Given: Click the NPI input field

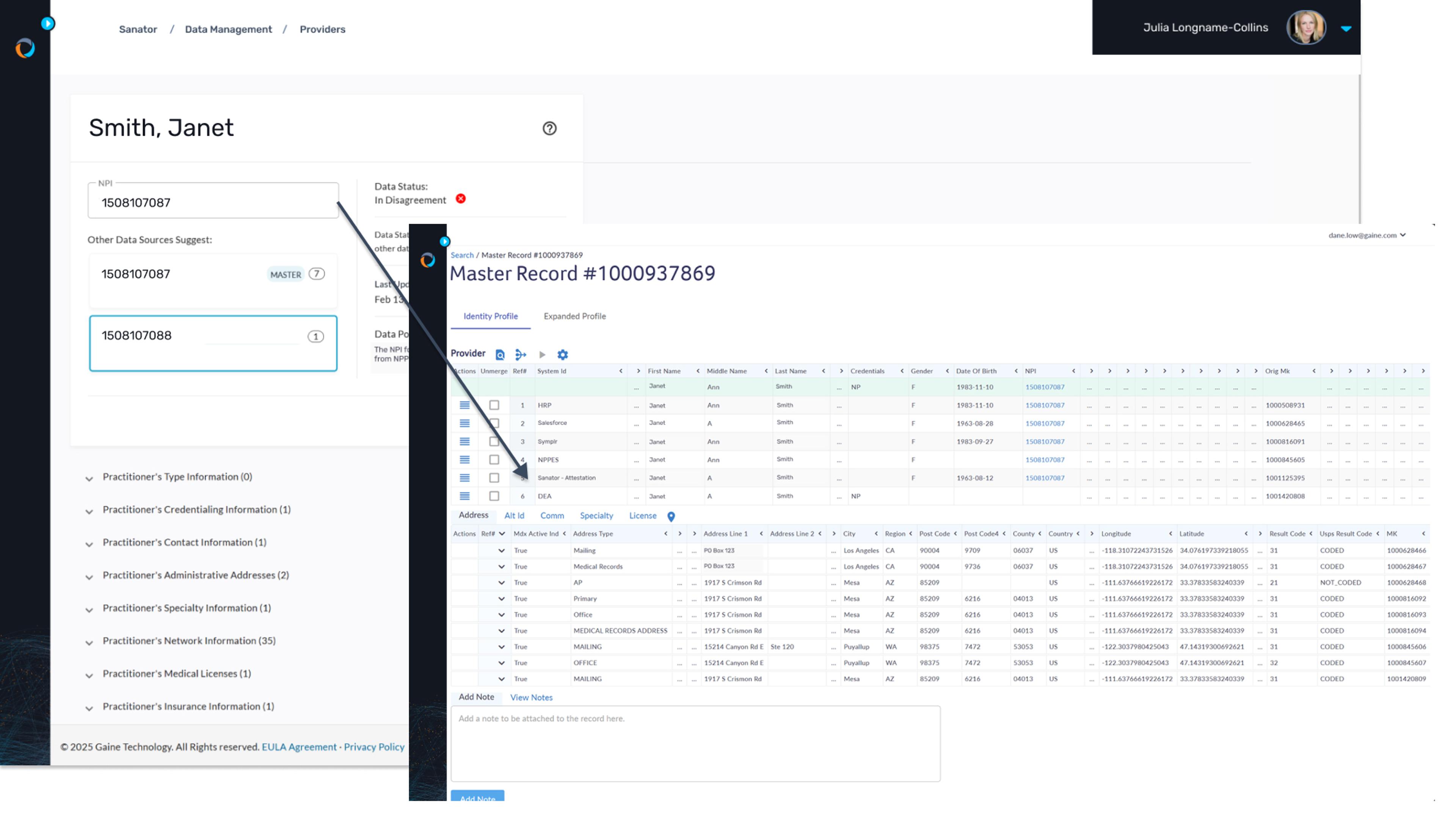Looking at the screenshot, I should pyautogui.click(x=213, y=201).
